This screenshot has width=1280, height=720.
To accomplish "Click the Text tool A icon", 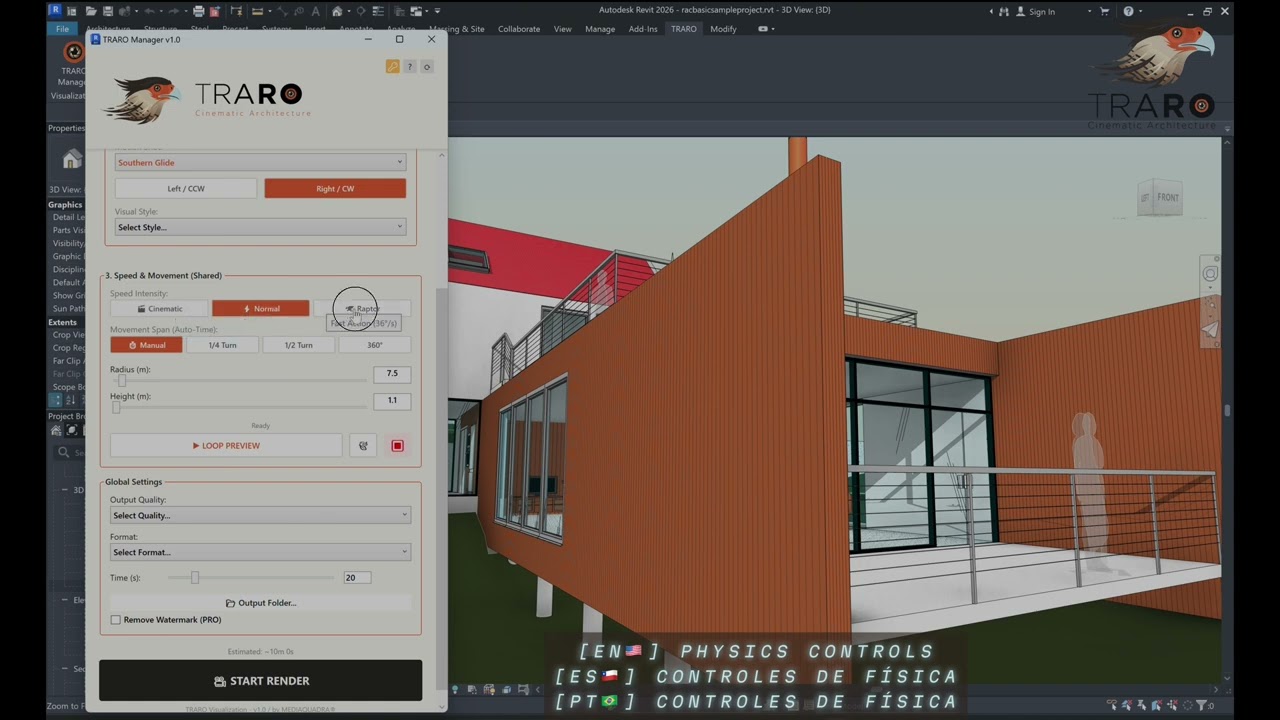I will pyautogui.click(x=315, y=11).
